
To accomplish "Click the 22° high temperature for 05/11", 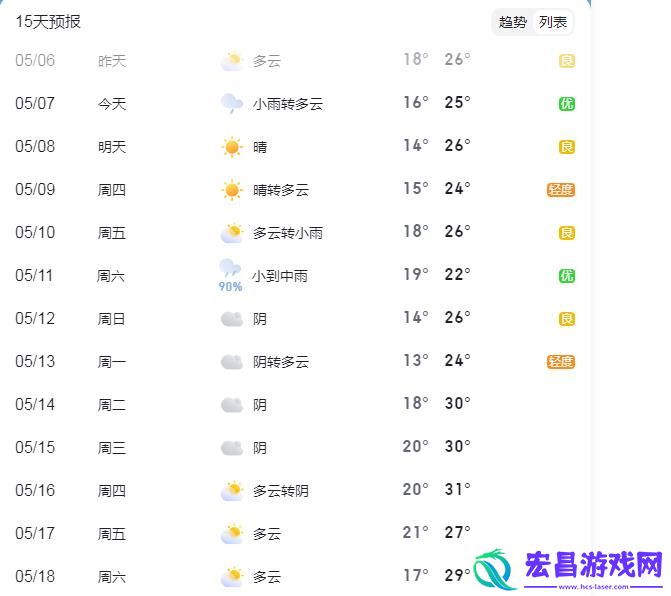I will (x=457, y=274).
